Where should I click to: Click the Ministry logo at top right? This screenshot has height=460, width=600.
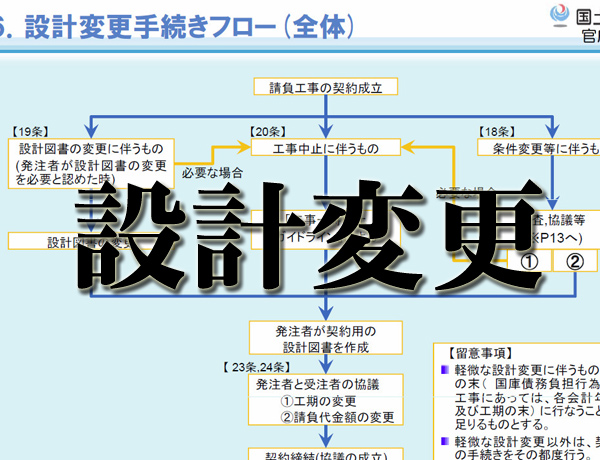pyautogui.click(x=563, y=16)
